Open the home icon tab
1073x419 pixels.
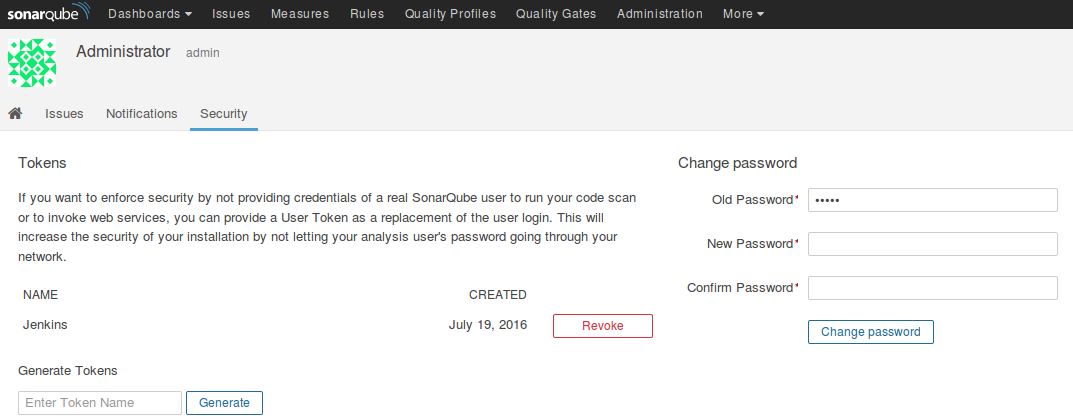(15, 114)
